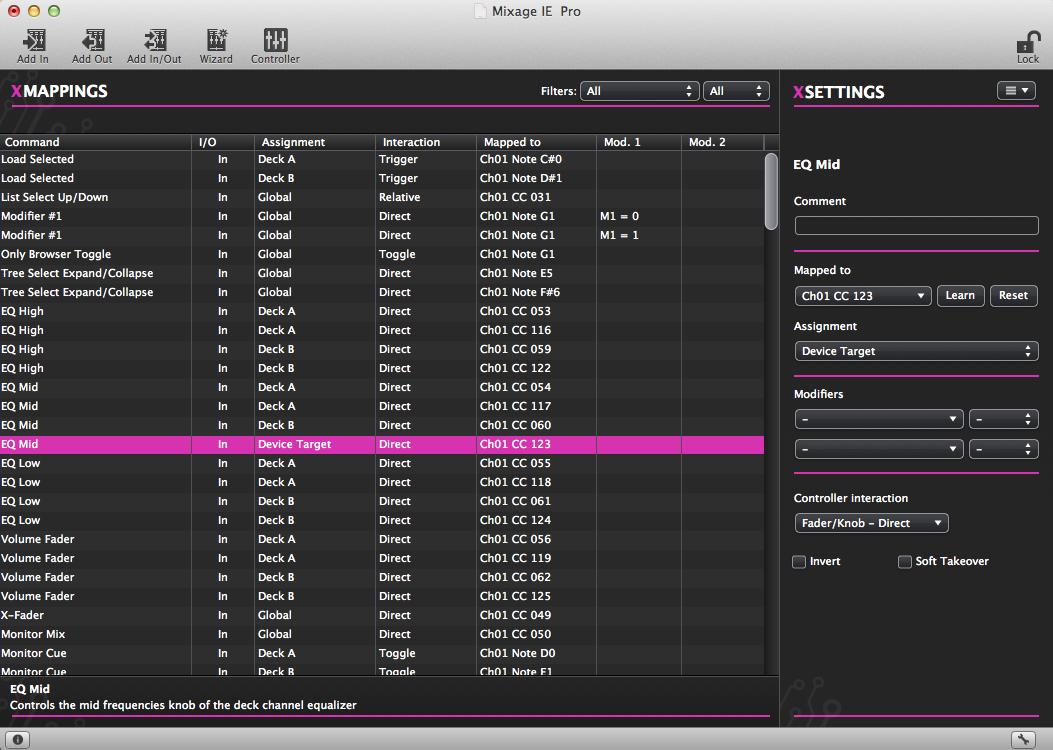Enable the Soft Takeover checkbox
Screen dimensions: 1053x750
pos(905,562)
